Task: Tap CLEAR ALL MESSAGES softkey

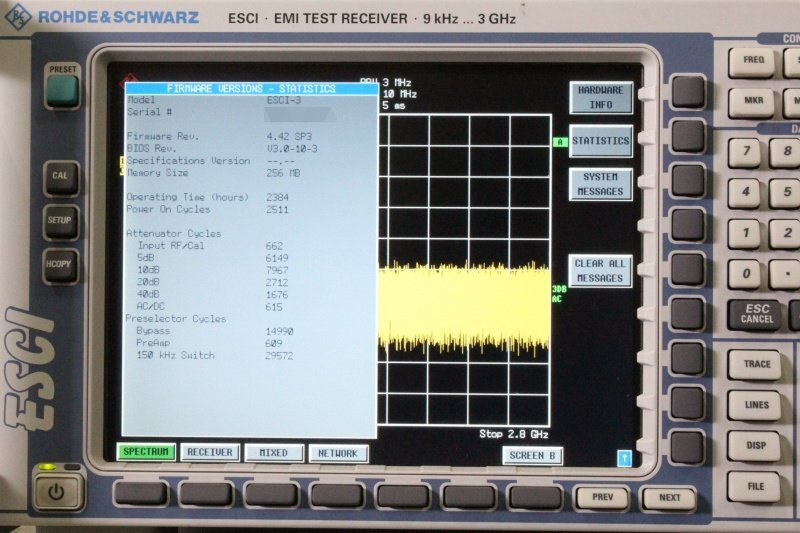Action: click(x=600, y=271)
